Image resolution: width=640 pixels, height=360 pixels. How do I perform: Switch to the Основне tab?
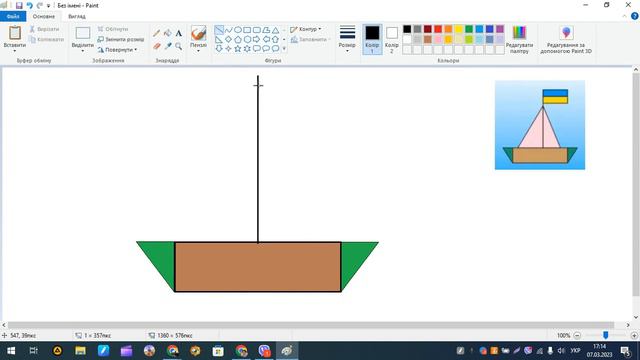point(44,16)
